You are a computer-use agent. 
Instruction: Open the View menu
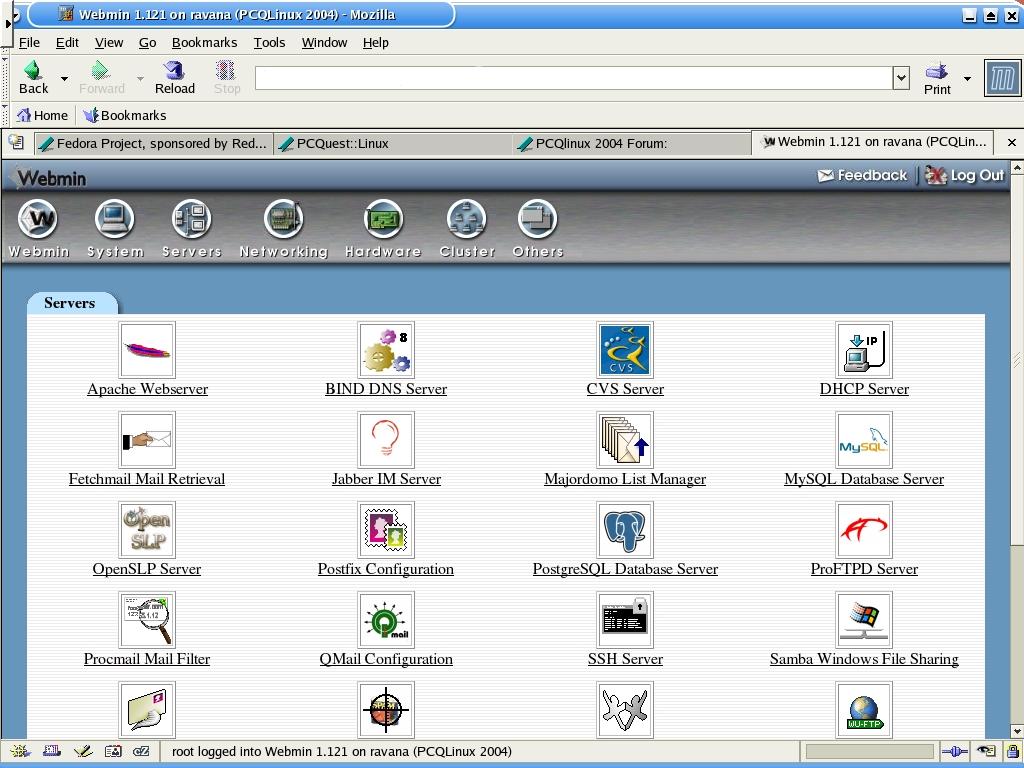click(108, 42)
